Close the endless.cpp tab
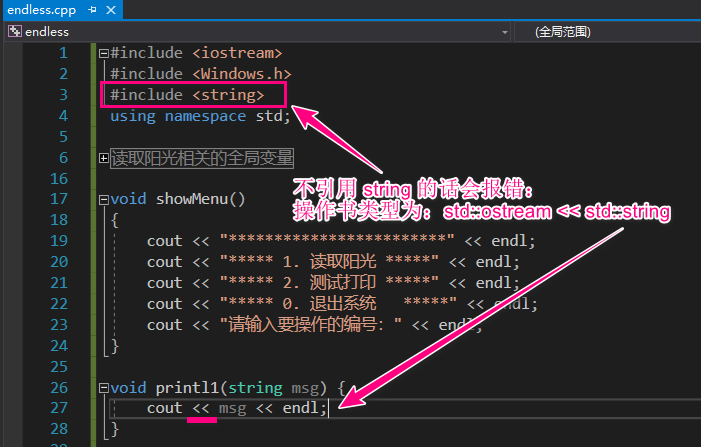 coord(111,10)
